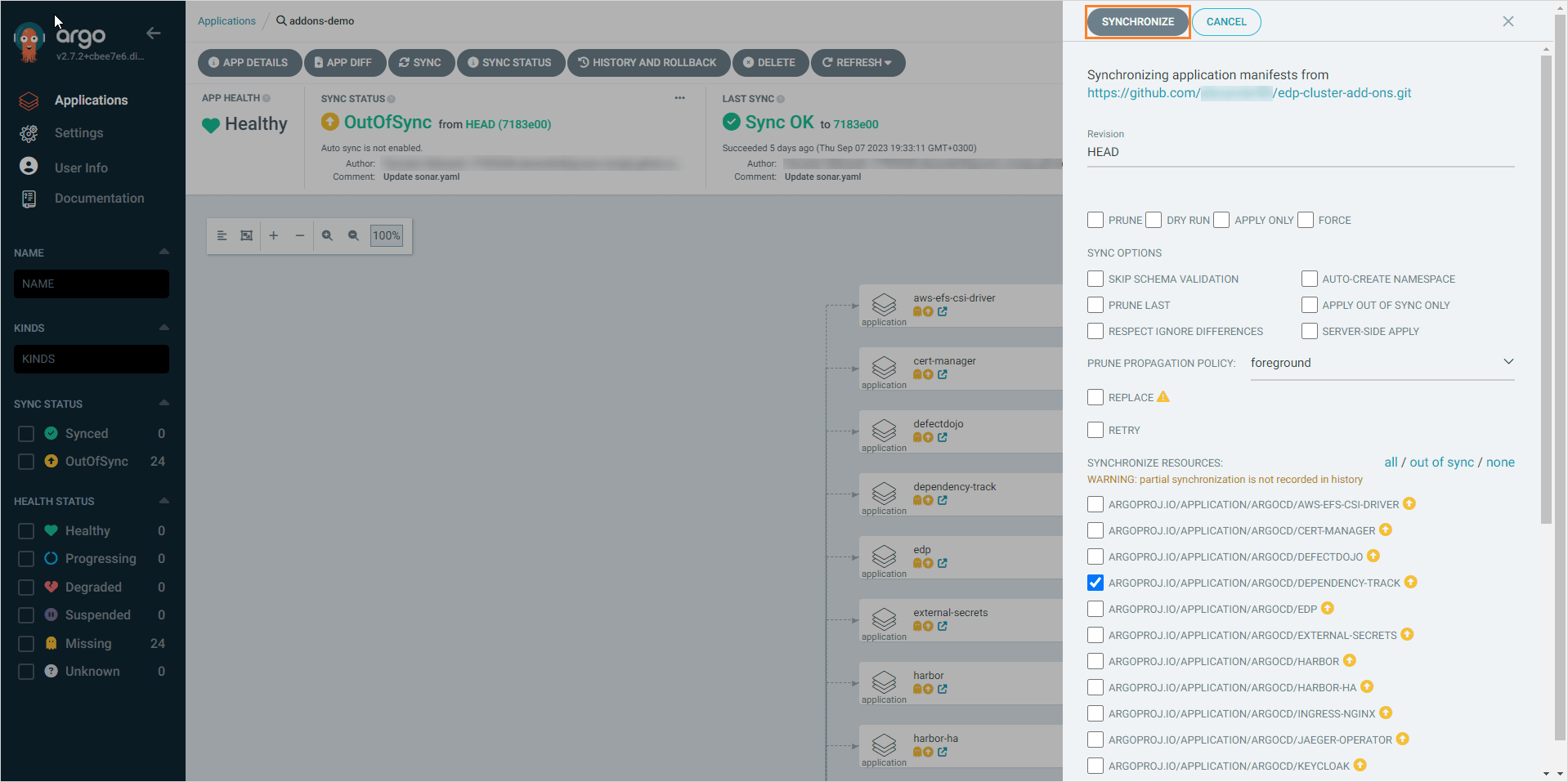Click the DELETE toolbar button
Image resolution: width=1568 pixels, height=782 pixels.
tap(769, 63)
